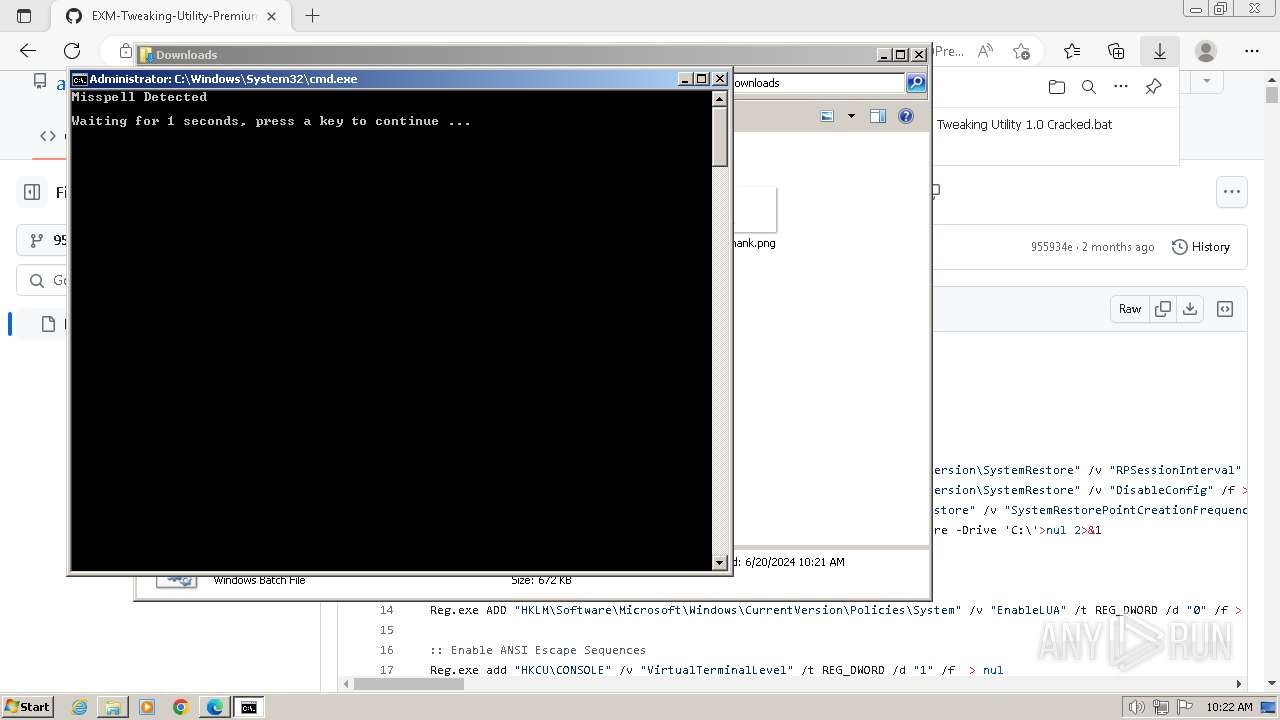Open downloads folder from the flyout
Viewport: 1280px width, 720px height.
1057,87
